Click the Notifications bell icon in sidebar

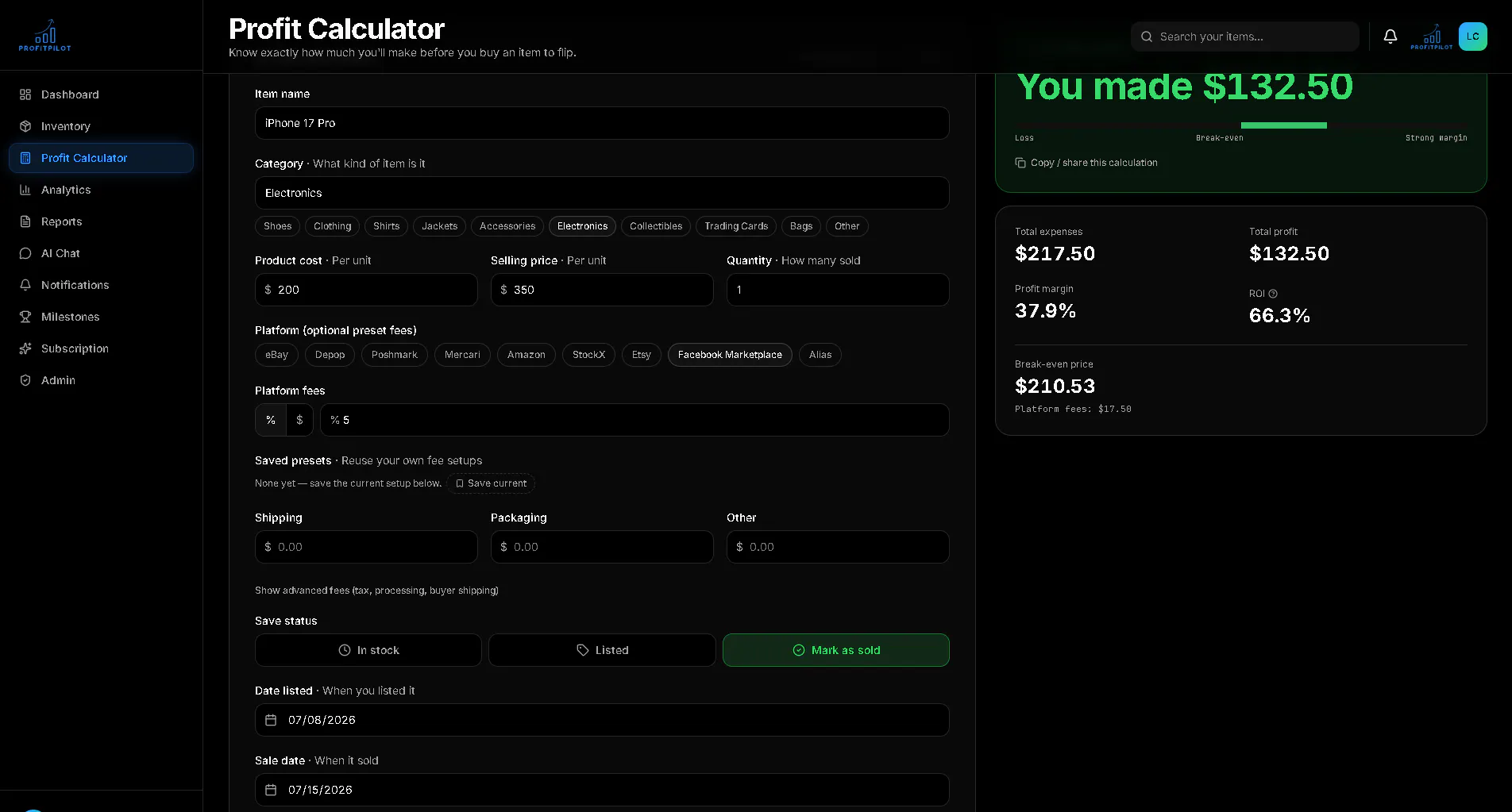coord(25,285)
